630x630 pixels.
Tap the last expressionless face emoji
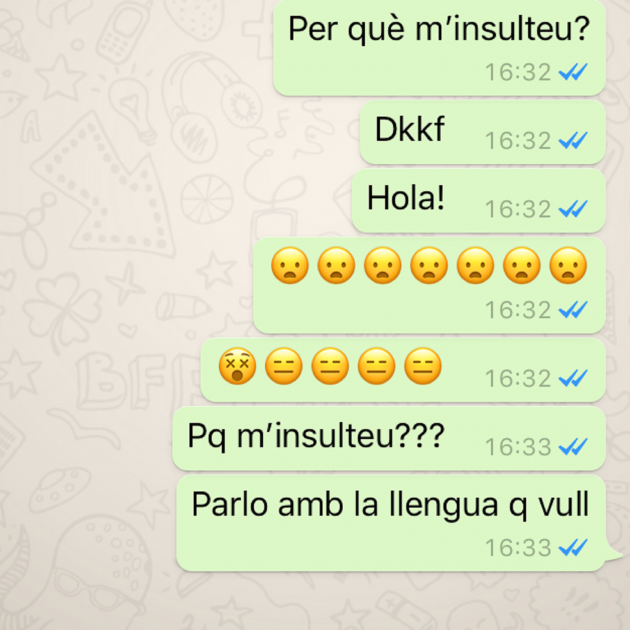(423, 366)
